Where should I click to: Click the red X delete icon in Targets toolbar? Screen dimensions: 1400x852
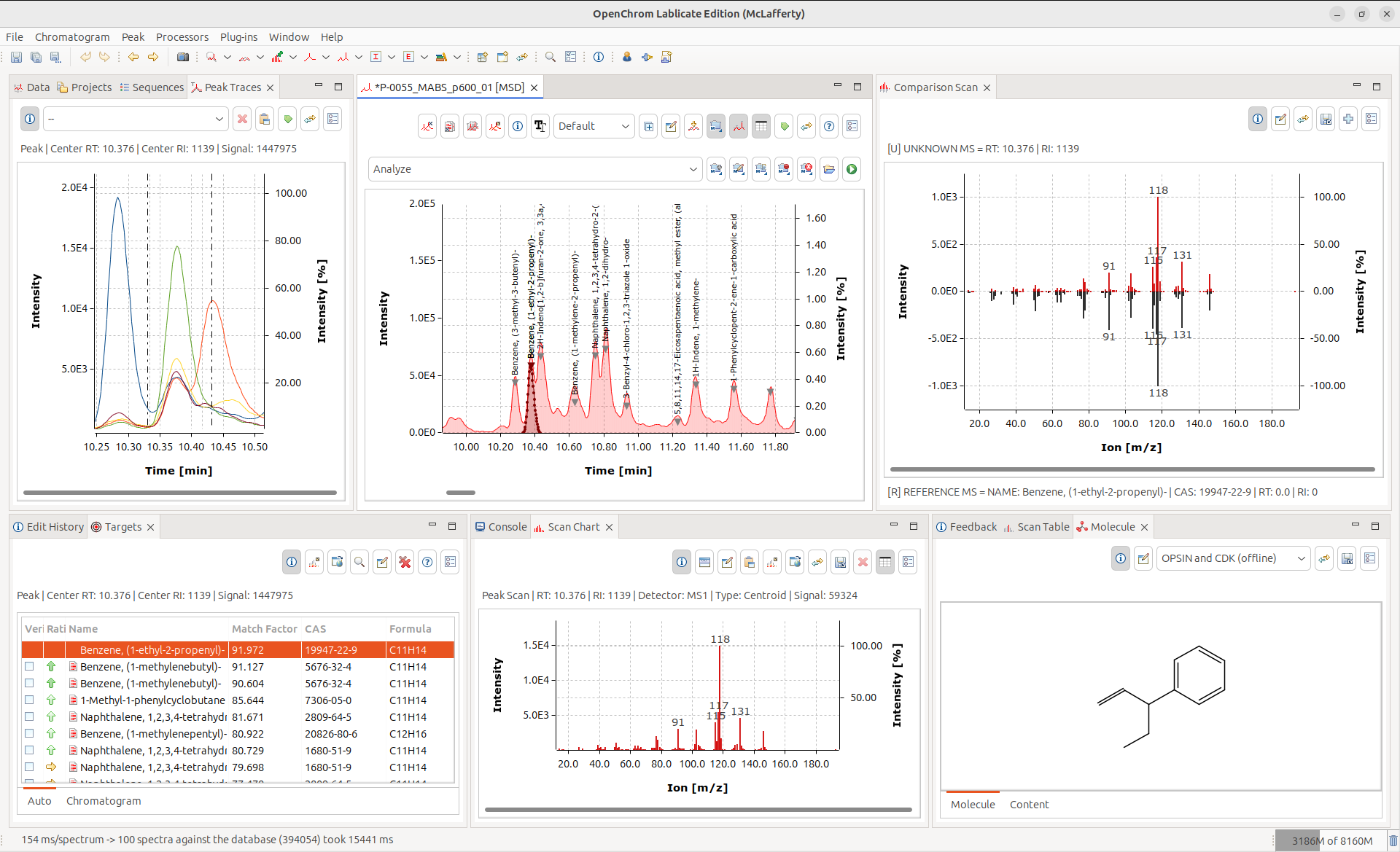coord(405,562)
